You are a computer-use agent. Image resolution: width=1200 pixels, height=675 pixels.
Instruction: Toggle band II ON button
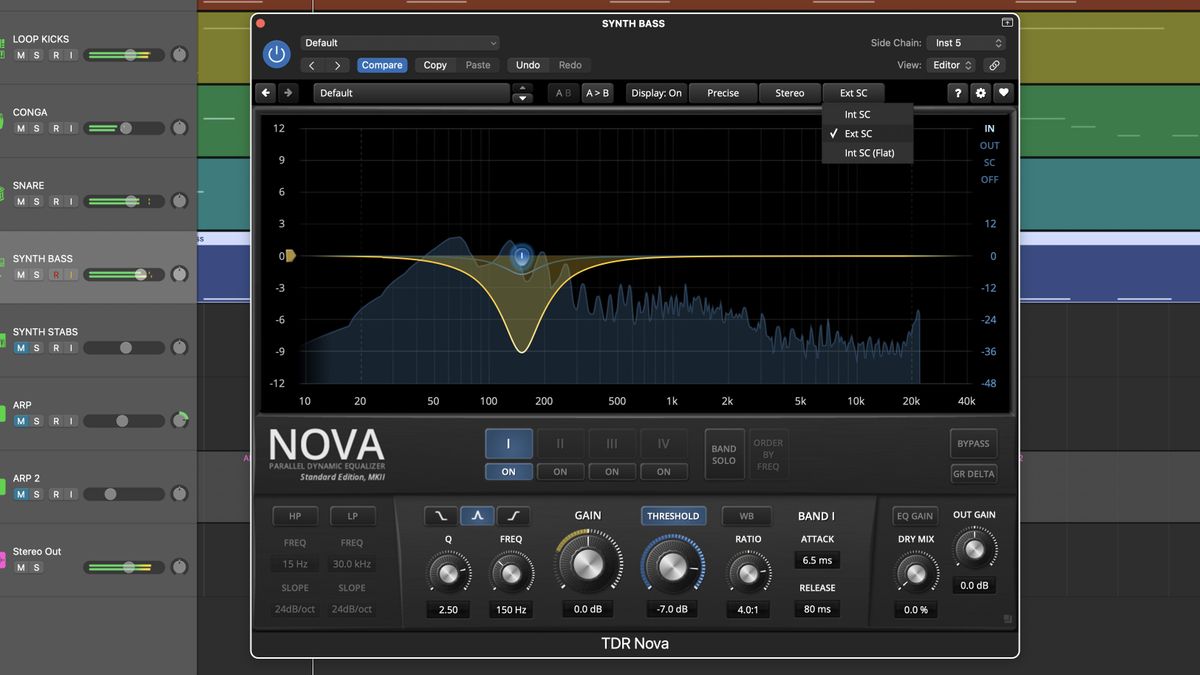(560, 471)
